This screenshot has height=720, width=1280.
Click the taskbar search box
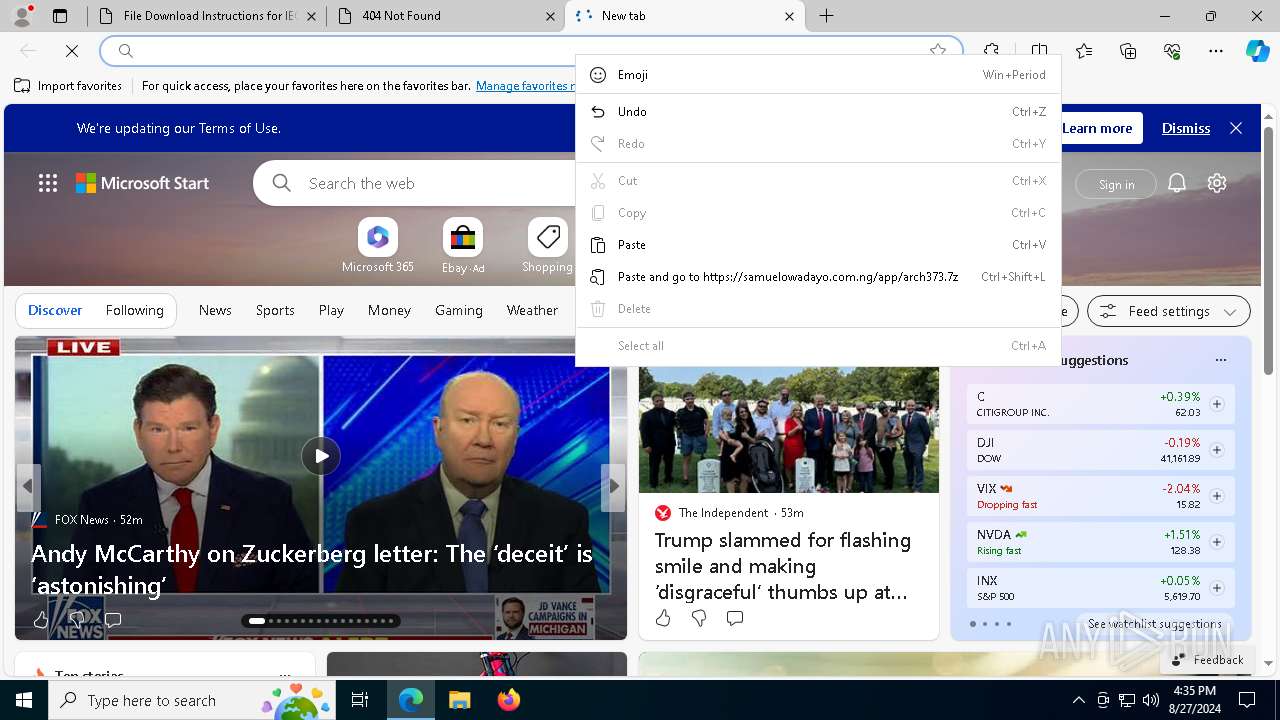click(x=192, y=701)
